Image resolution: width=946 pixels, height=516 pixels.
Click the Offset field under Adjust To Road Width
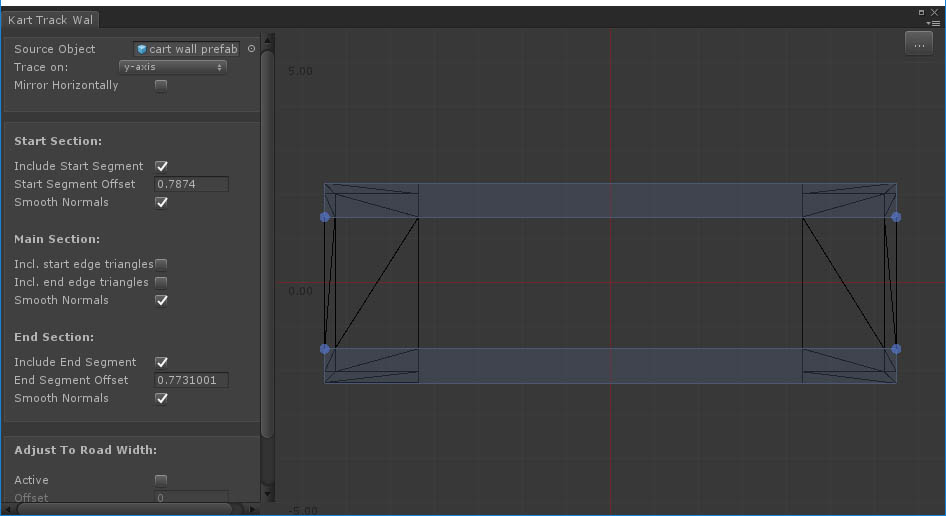pyautogui.click(x=191, y=498)
